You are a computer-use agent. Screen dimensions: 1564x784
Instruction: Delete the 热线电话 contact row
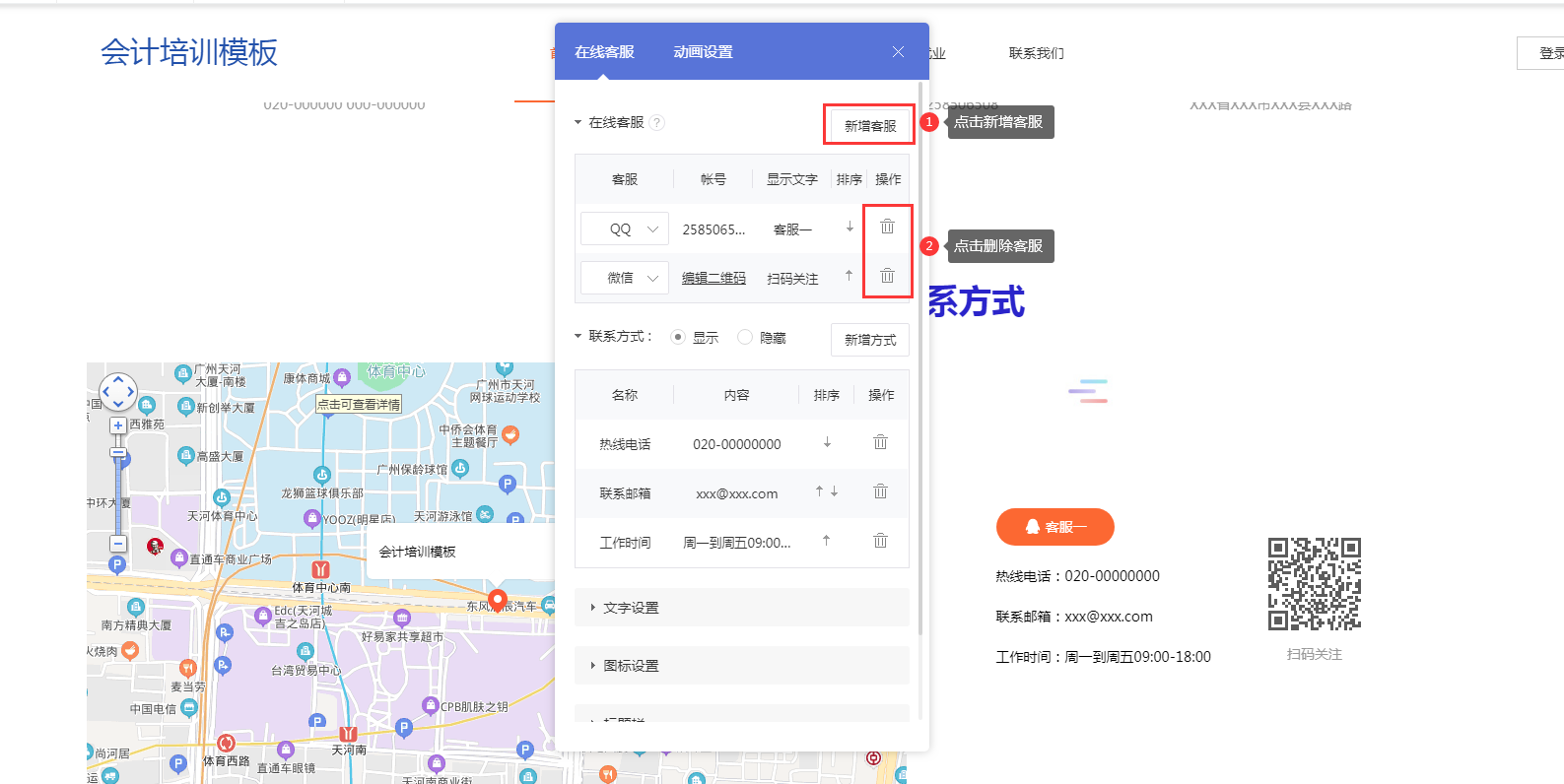point(880,442)
